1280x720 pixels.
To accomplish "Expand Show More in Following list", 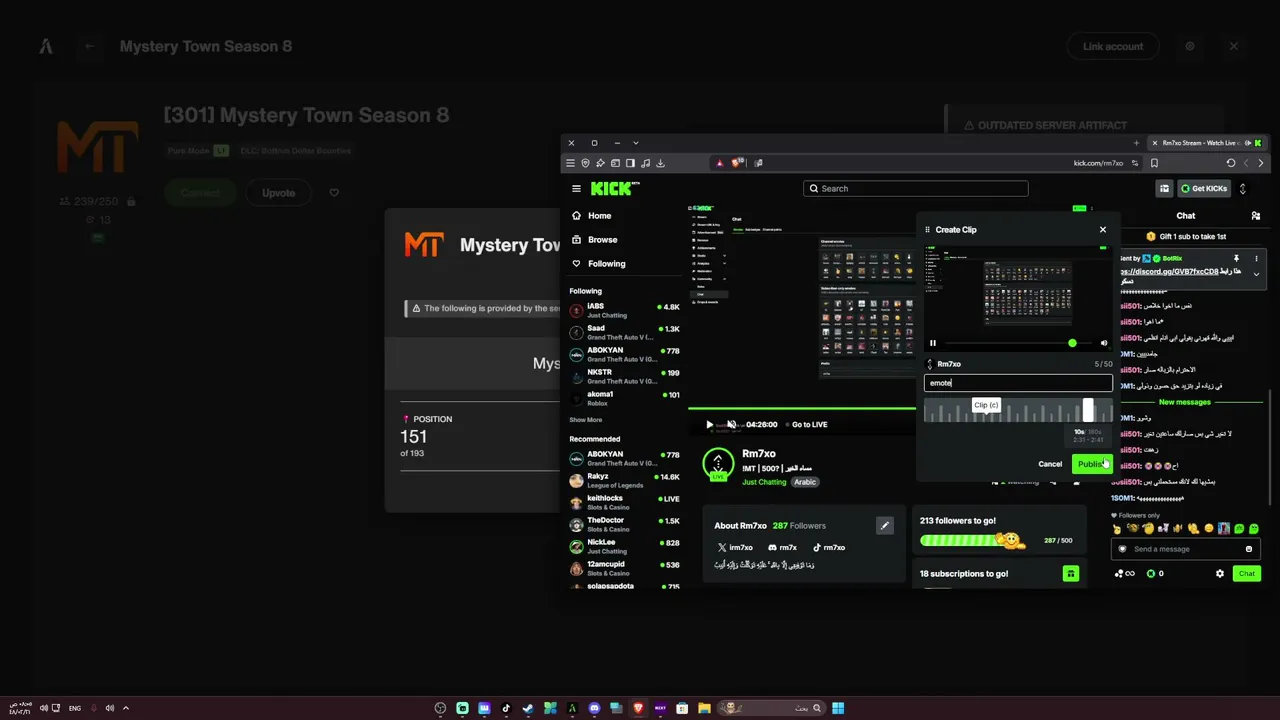I will tap(586, 420).
